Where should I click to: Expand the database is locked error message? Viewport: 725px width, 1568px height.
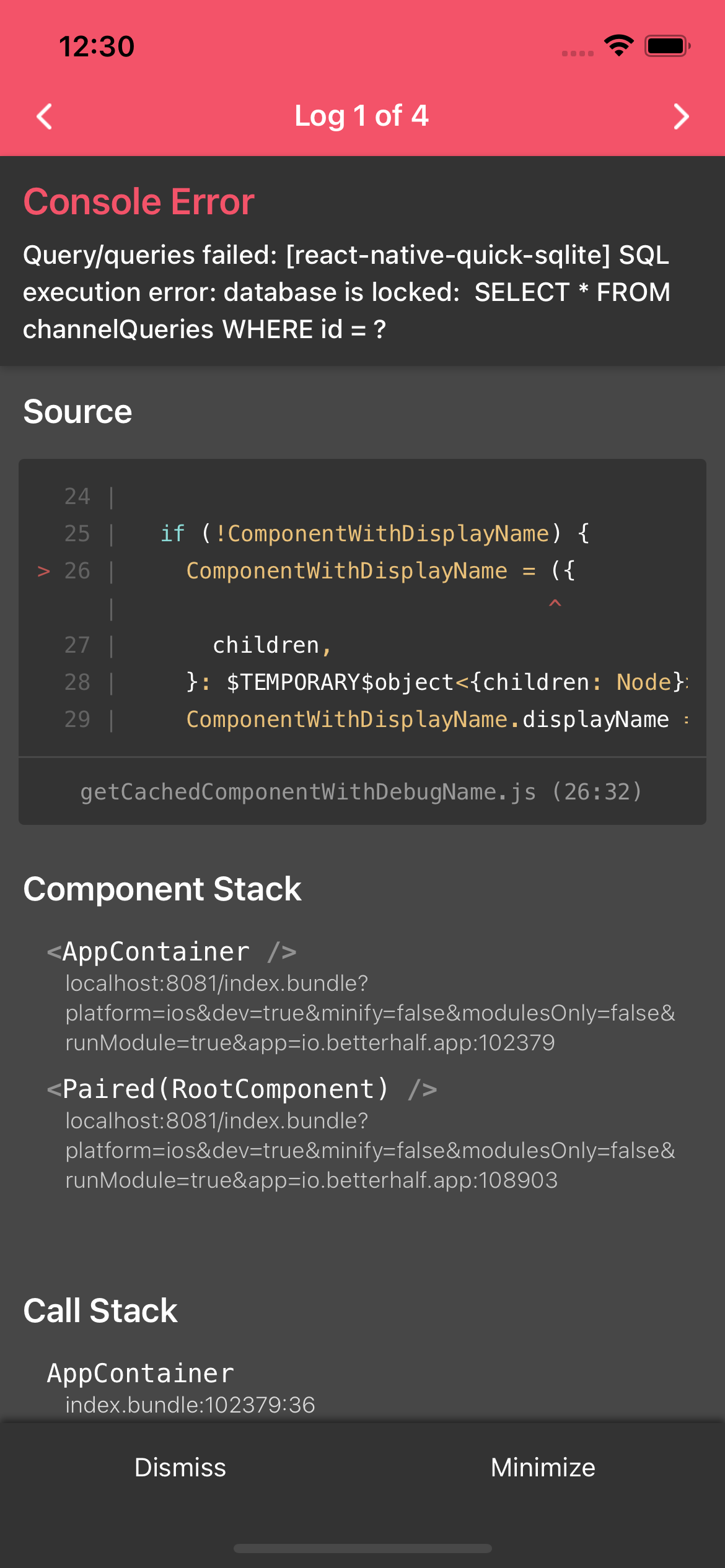[x=347, y=292]
